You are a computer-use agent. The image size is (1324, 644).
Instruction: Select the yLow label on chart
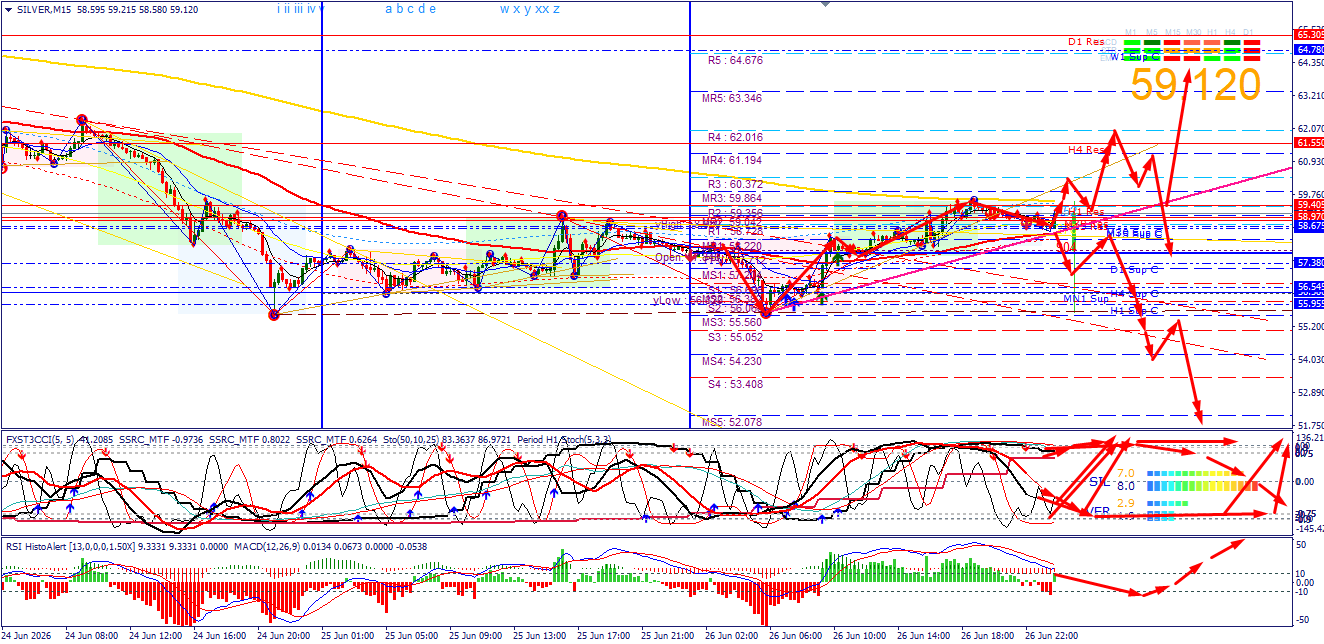669,300
